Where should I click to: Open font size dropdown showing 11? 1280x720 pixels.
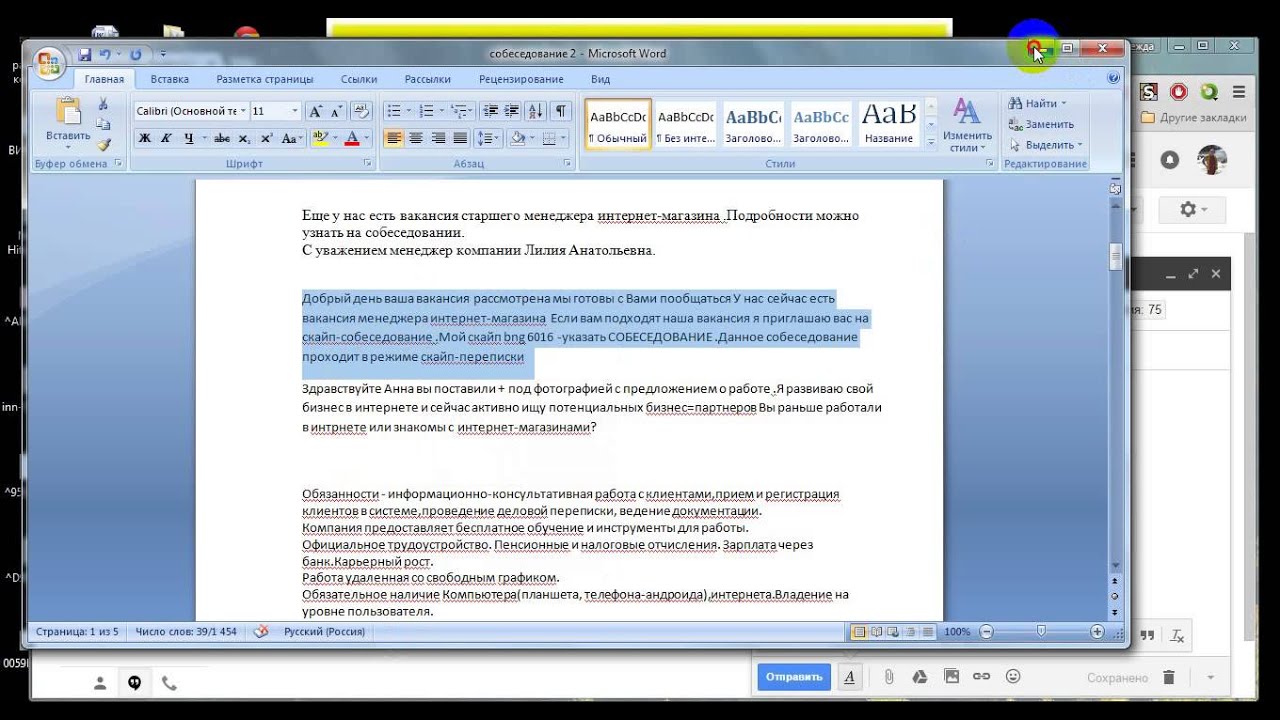click(295, 111)
